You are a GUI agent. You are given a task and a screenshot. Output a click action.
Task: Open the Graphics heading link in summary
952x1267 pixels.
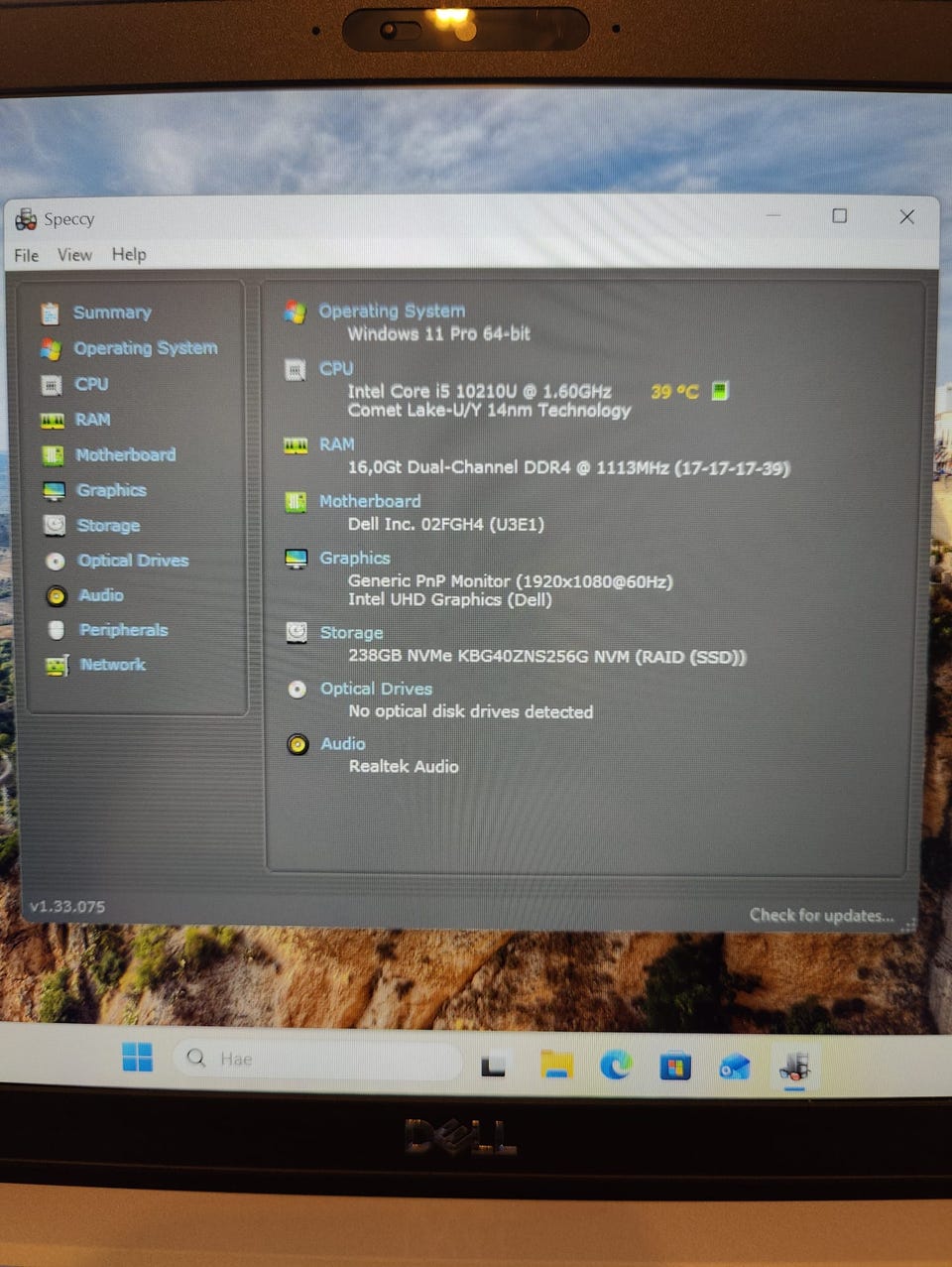[355, 558]
